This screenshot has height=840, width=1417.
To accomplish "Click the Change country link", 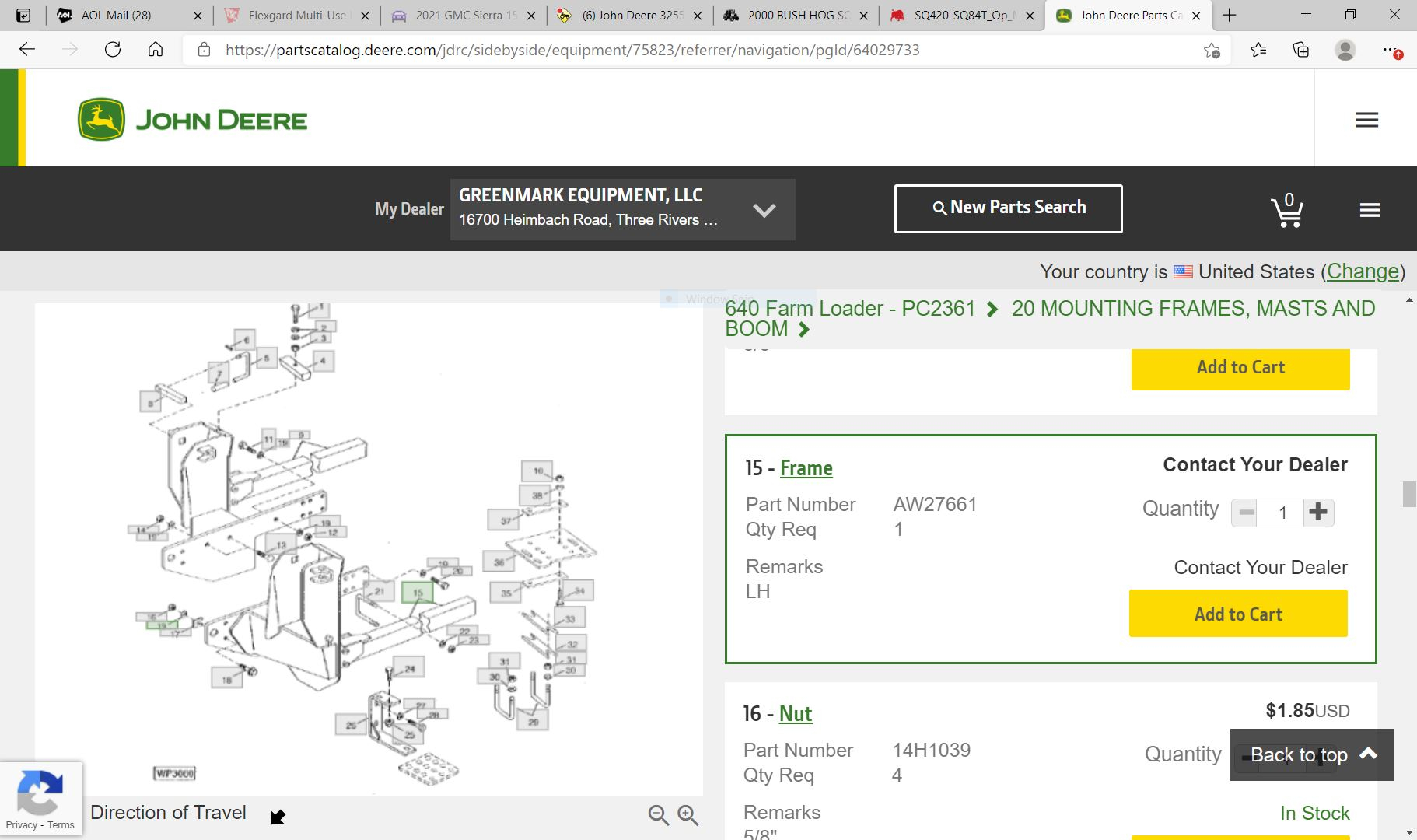I will pos(1363,271).
